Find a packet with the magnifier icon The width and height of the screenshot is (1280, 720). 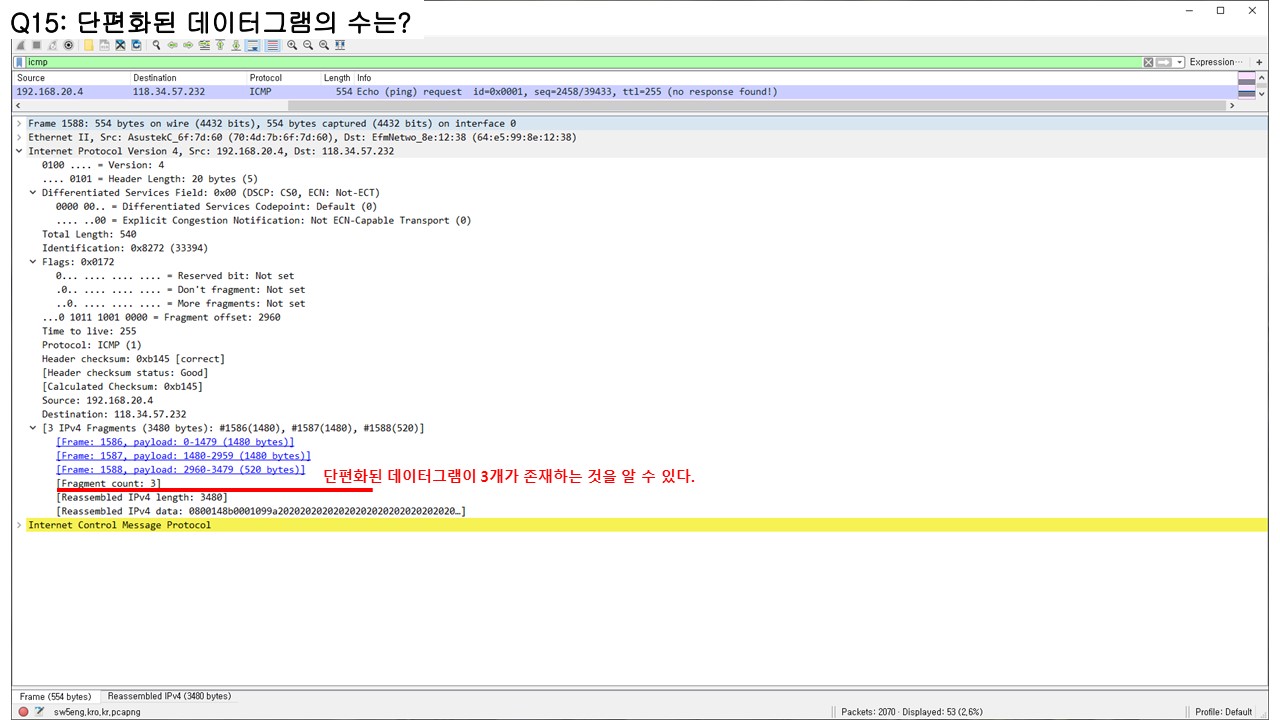point(157,45)
